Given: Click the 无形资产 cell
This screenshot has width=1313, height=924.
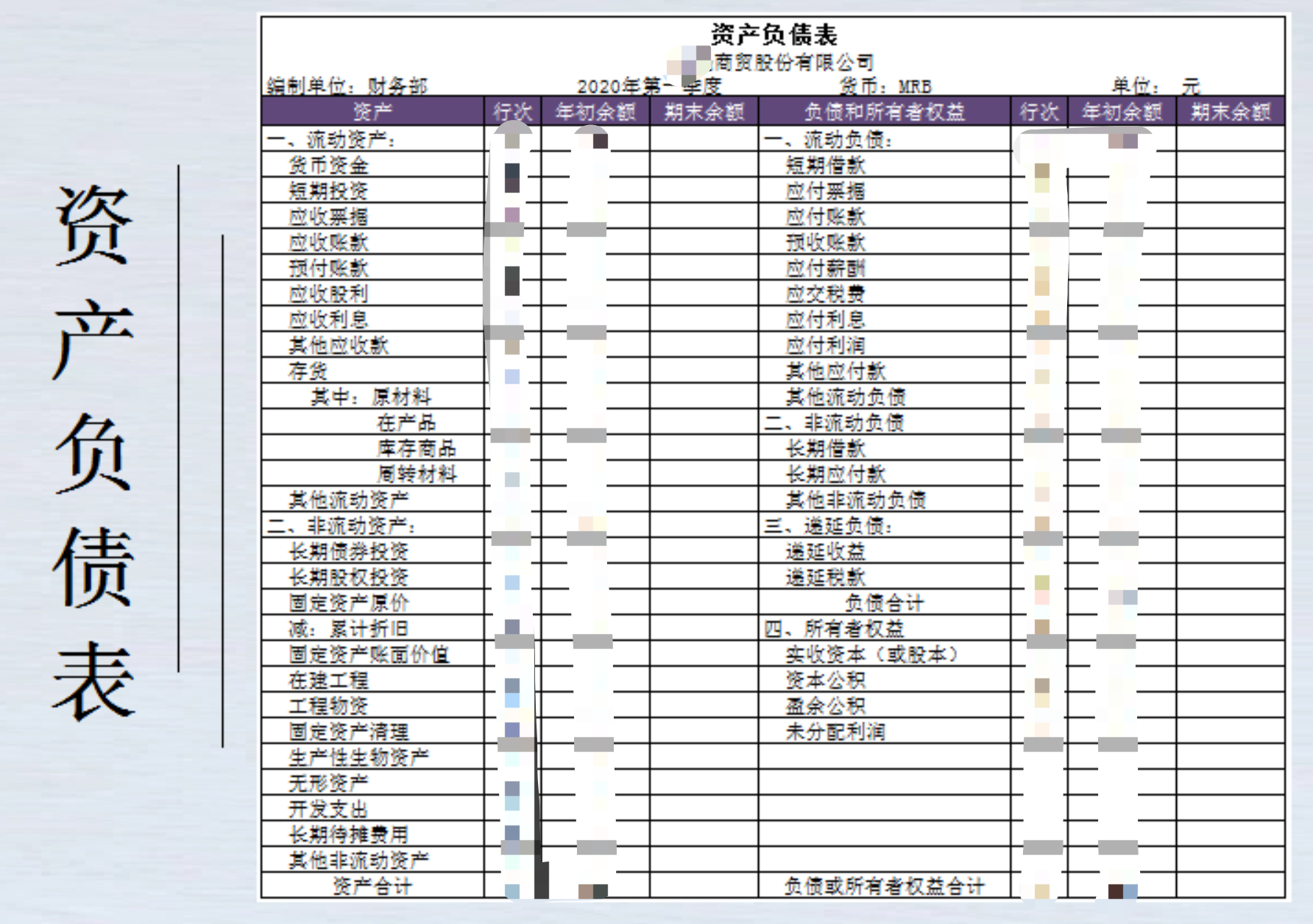Looking at the screenshot, I should (328, 783).
